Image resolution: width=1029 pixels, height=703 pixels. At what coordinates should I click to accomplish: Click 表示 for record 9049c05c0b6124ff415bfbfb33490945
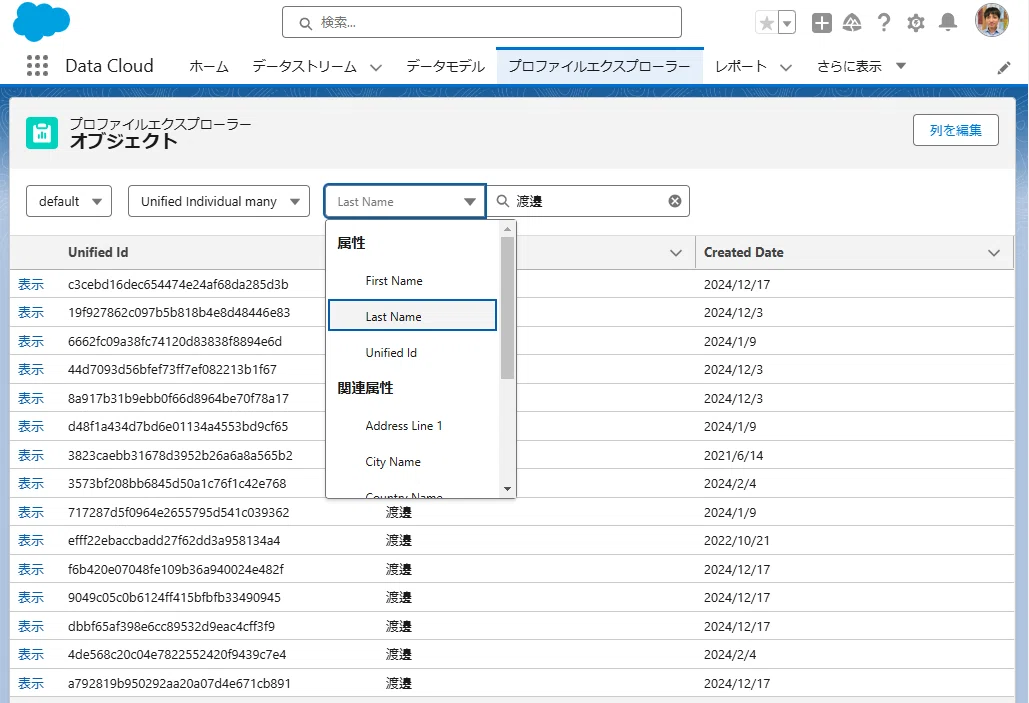click(x=31, y=598)
